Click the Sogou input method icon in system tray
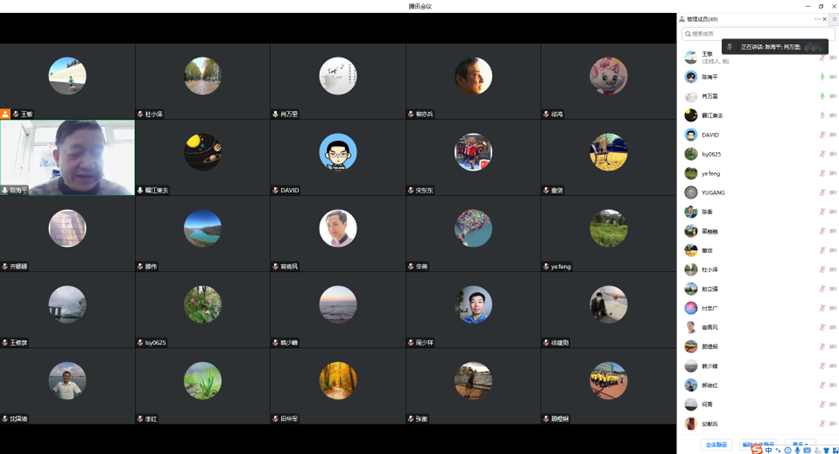839x454 pixels. point(758,450)
